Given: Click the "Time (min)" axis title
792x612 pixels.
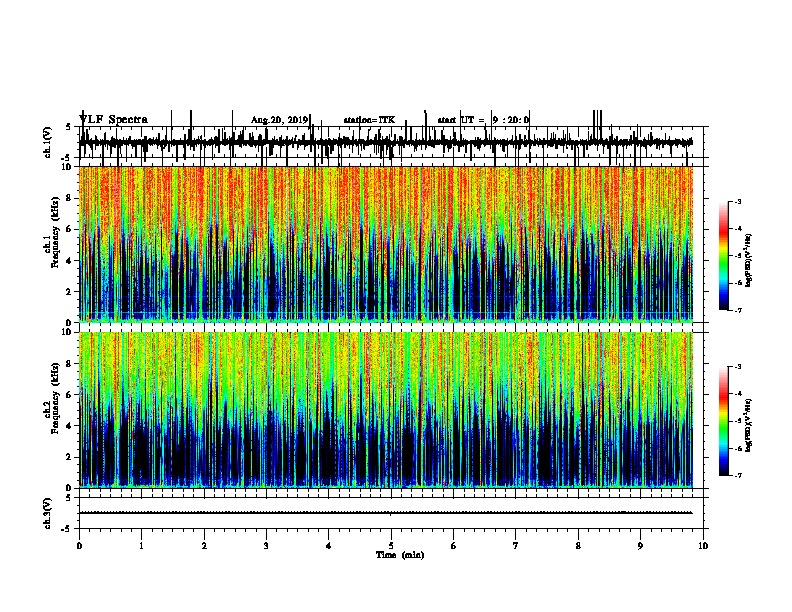Looking at the screenshot, I should (x=400, y=555).
